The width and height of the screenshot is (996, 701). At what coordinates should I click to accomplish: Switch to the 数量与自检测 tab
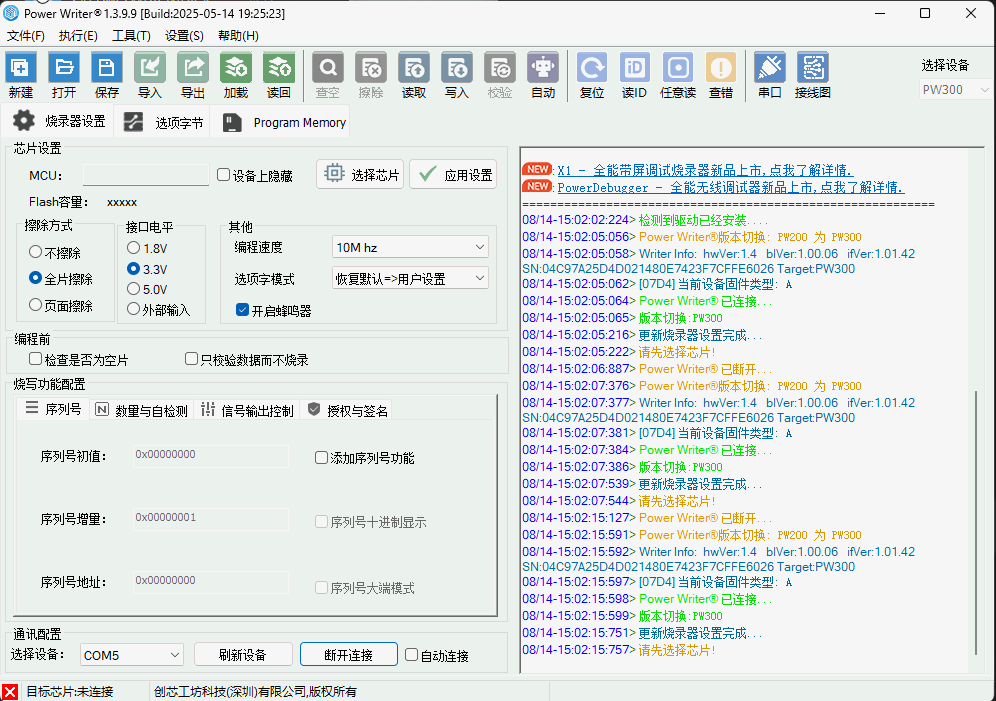(x=142, y=410)
